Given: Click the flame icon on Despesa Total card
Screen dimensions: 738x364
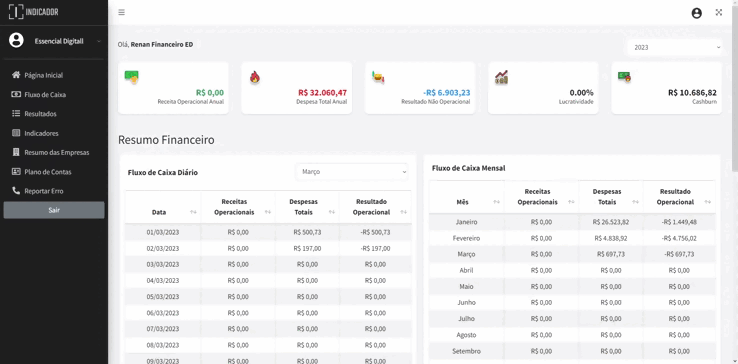Looking at the screenshot, I should pos(255,77).
